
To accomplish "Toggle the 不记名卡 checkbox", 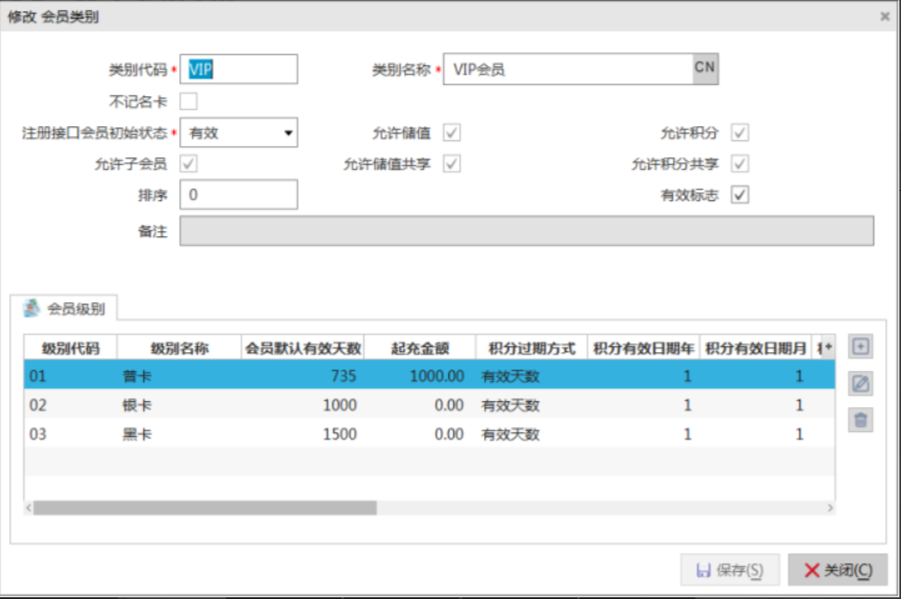I will (188, 101).
